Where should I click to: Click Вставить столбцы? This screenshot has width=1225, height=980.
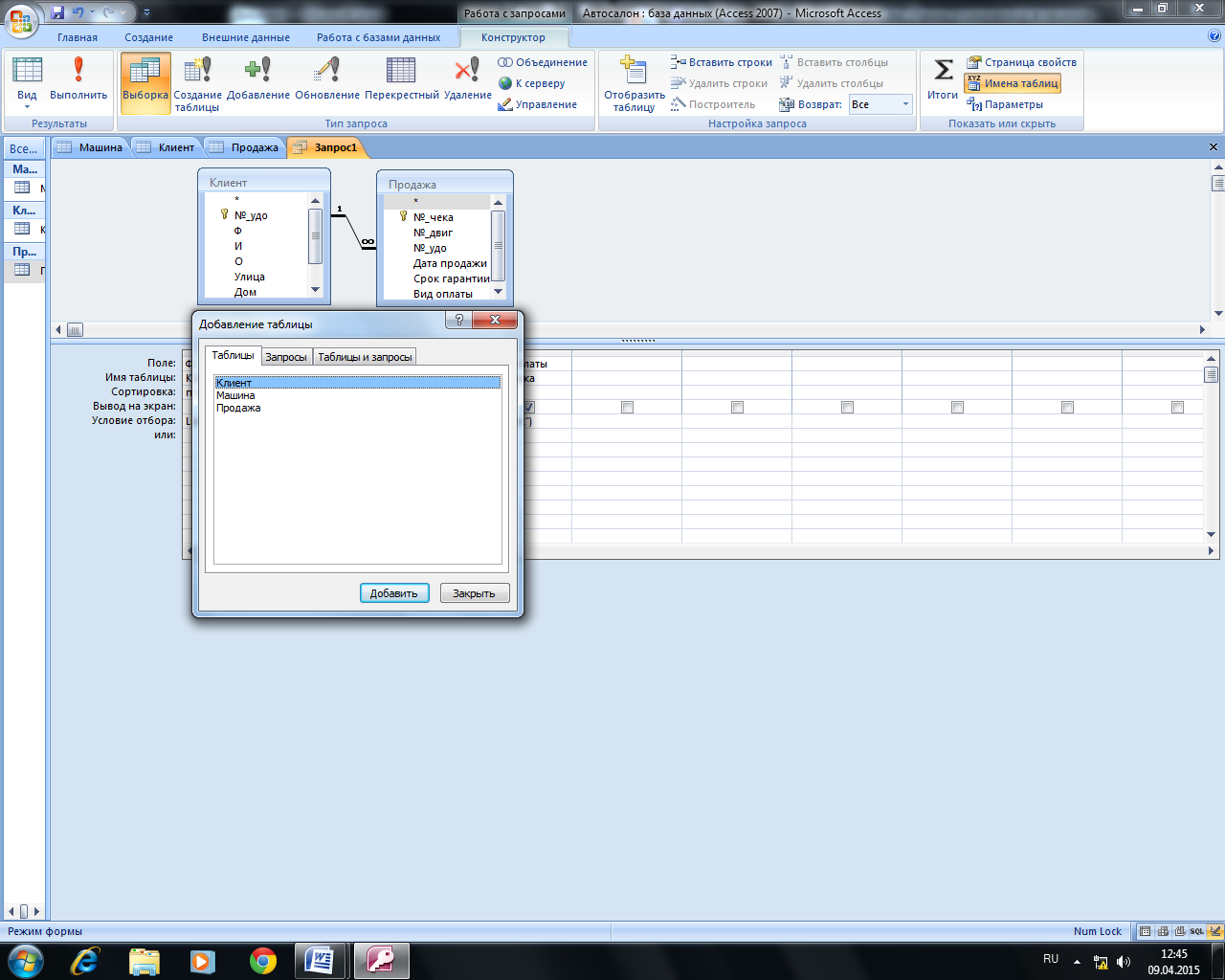[x=834, y=62]
